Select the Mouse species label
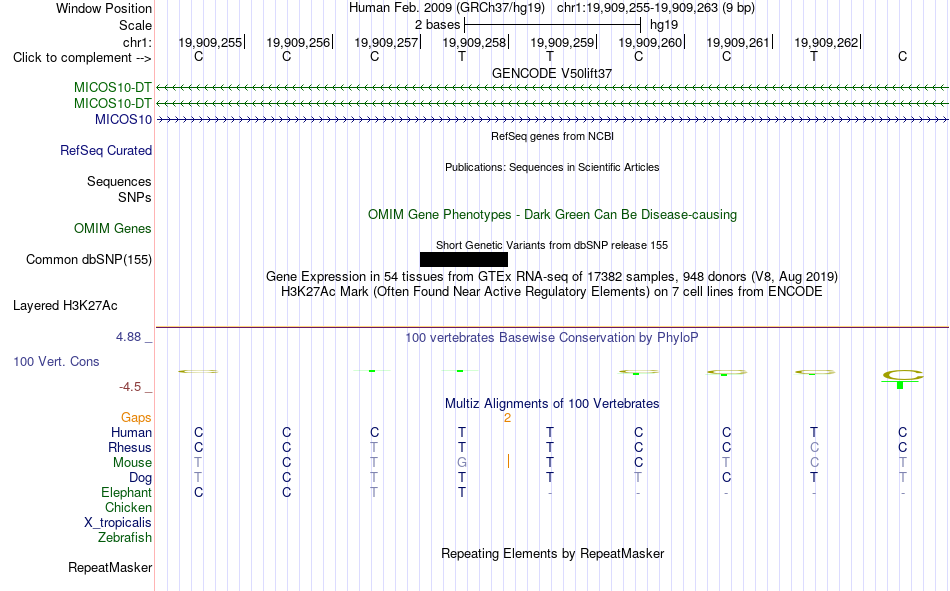Image resolution: width=950 pixels, height=591 pixels. coord(133,462)
